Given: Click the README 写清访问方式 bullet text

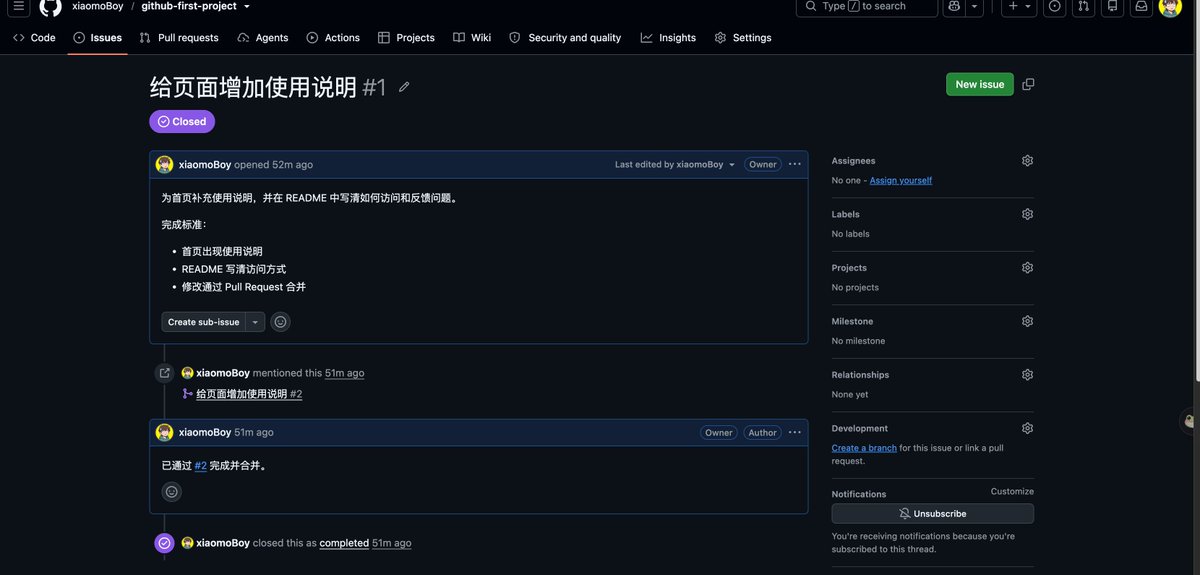Looking at the screenshot, I should [234, 269].
